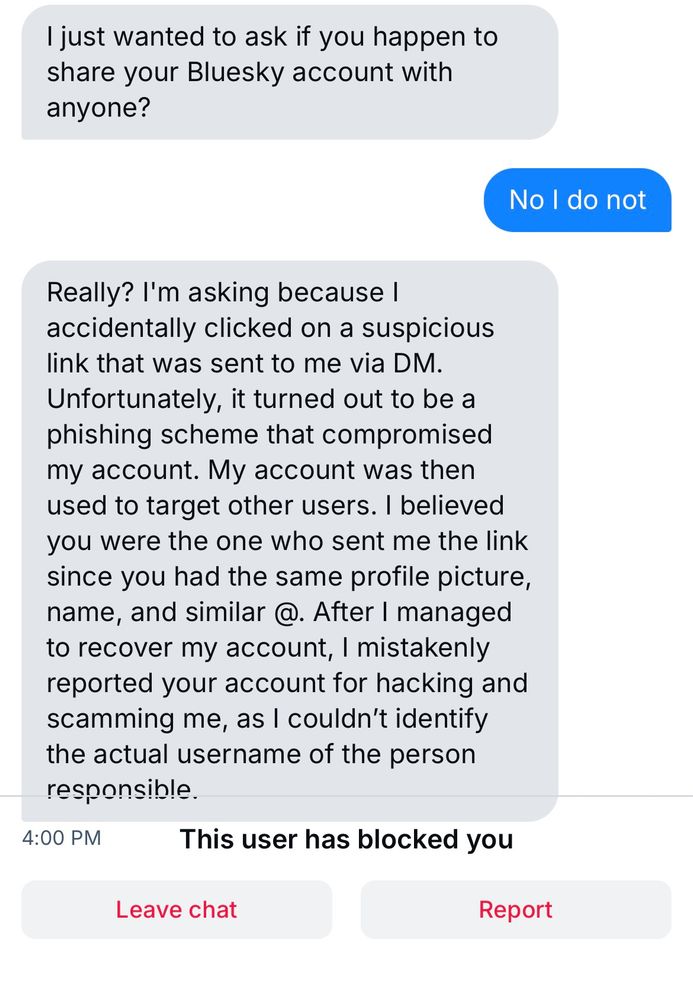Screen dimensions: 693x1000
Task: Click the word "anyone?" in the first message
Action: pos(98,107)
